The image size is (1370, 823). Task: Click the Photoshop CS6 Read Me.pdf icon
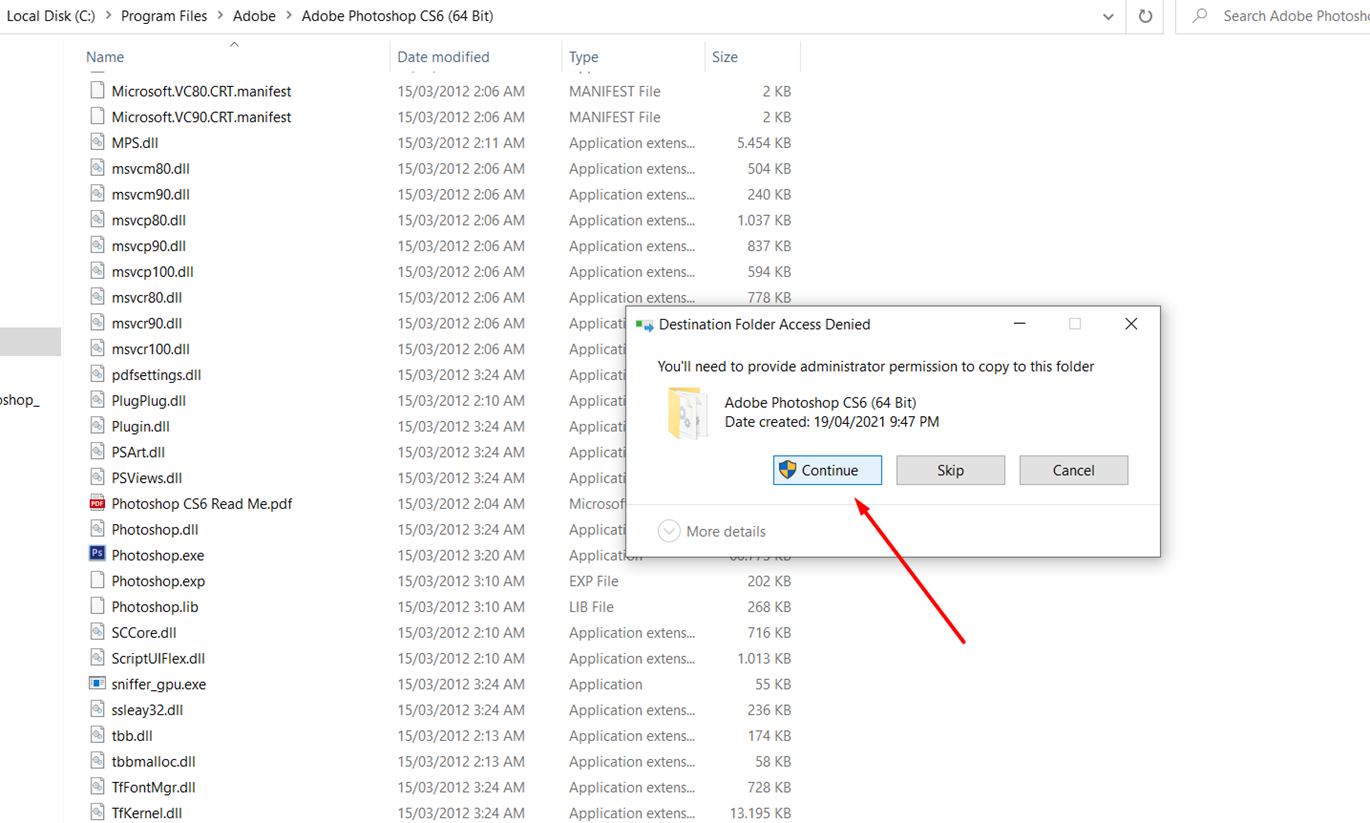pos(97,503)
